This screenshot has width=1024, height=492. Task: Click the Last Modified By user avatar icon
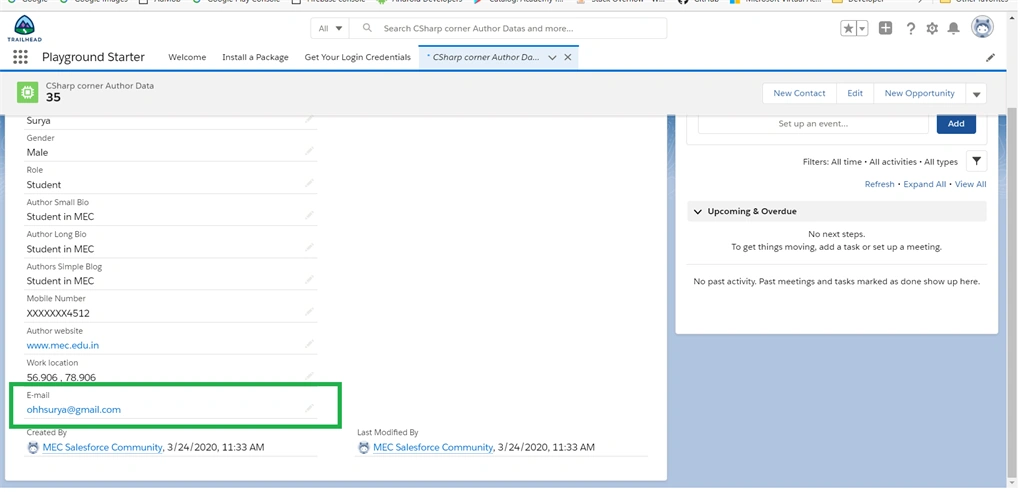pos(364,448)
